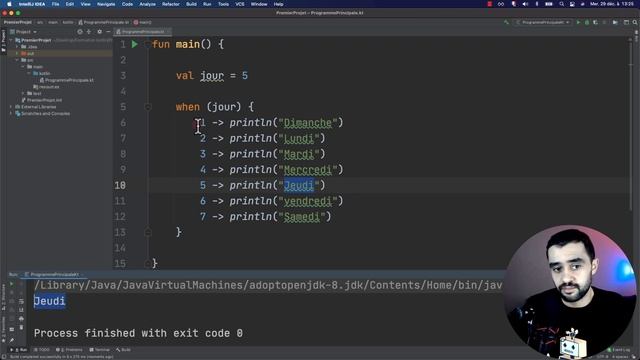The width and height of the screenshot is (640, 360).
Task: Run with coverage icon in toolbar
Action: point(596,22)
